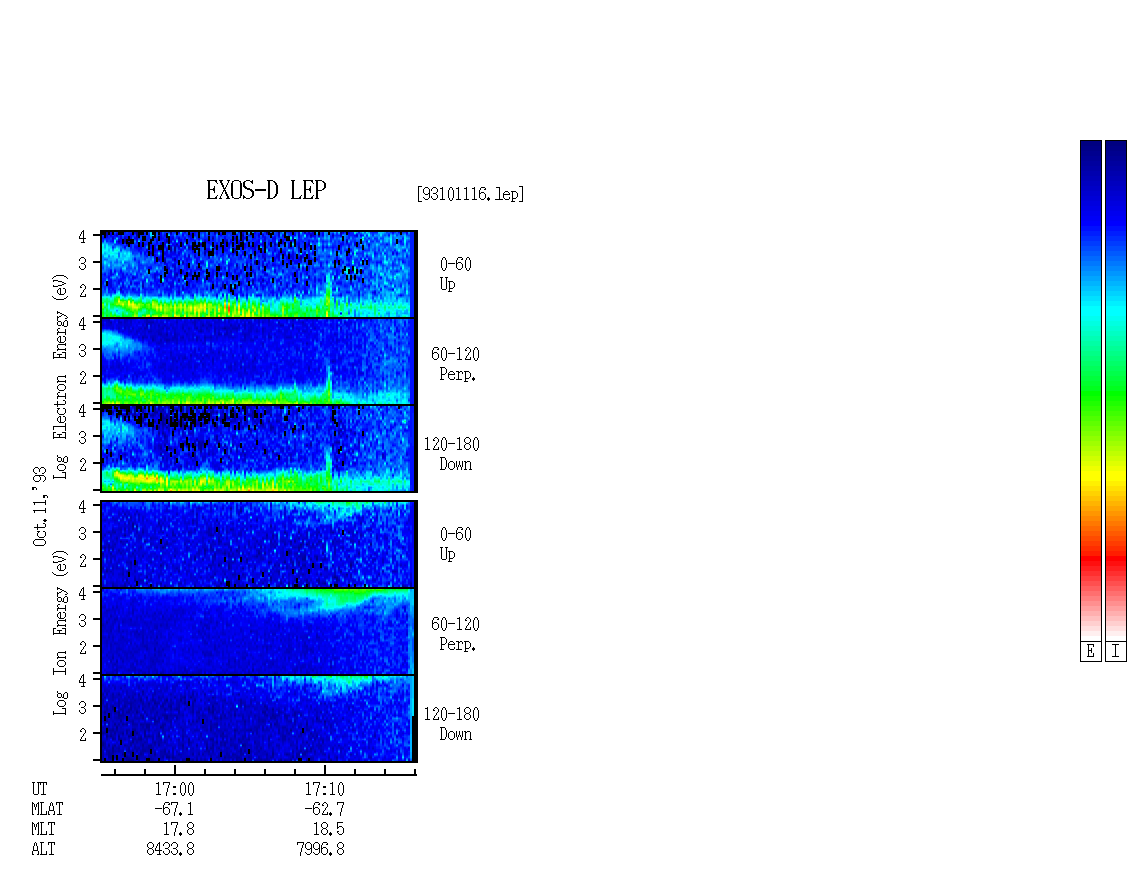Click the electron 120-180 Down pitch angle label
1130x875 pixels.
click(451, 454)
